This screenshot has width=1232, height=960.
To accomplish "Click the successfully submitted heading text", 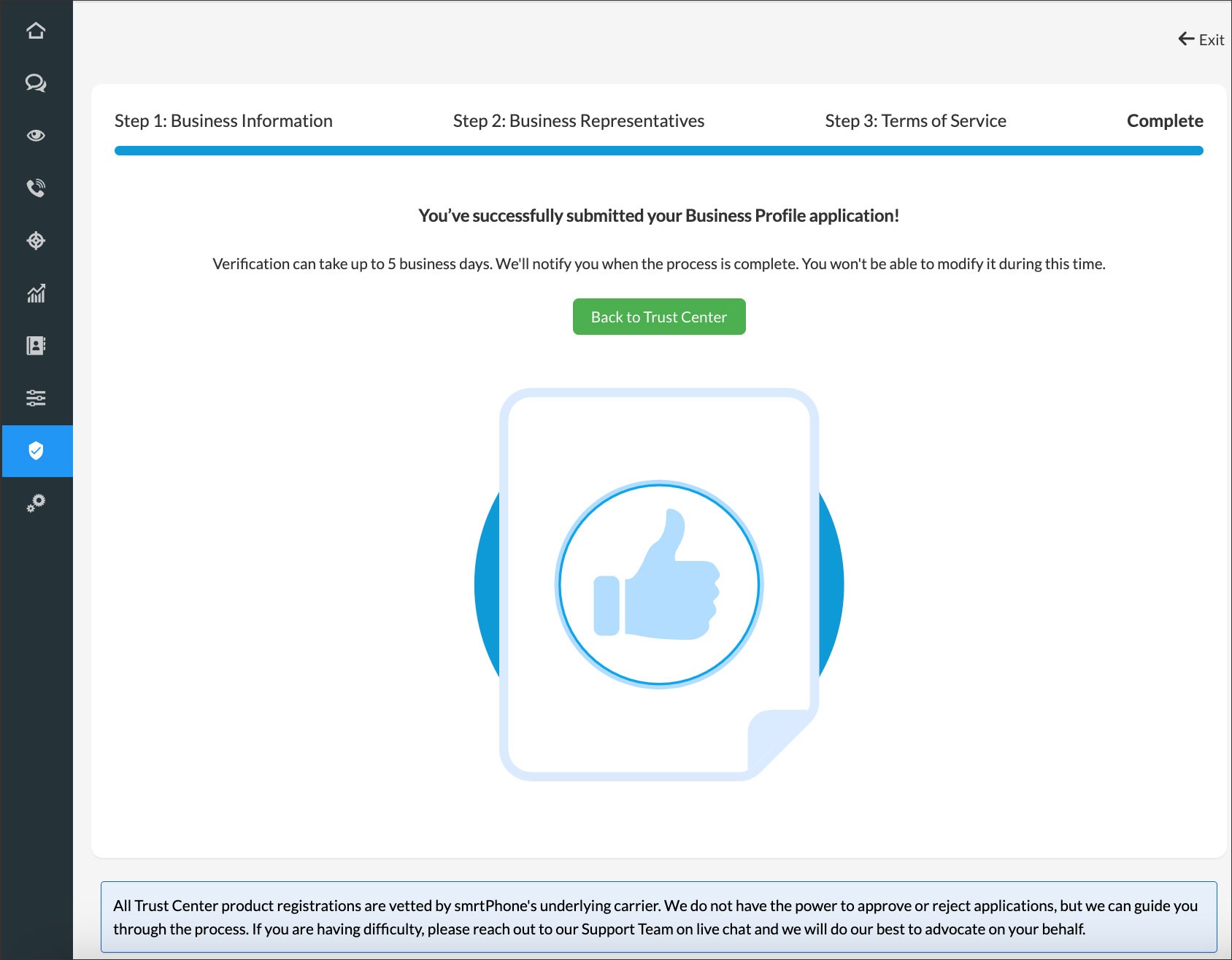I will [x=658, y=216].
